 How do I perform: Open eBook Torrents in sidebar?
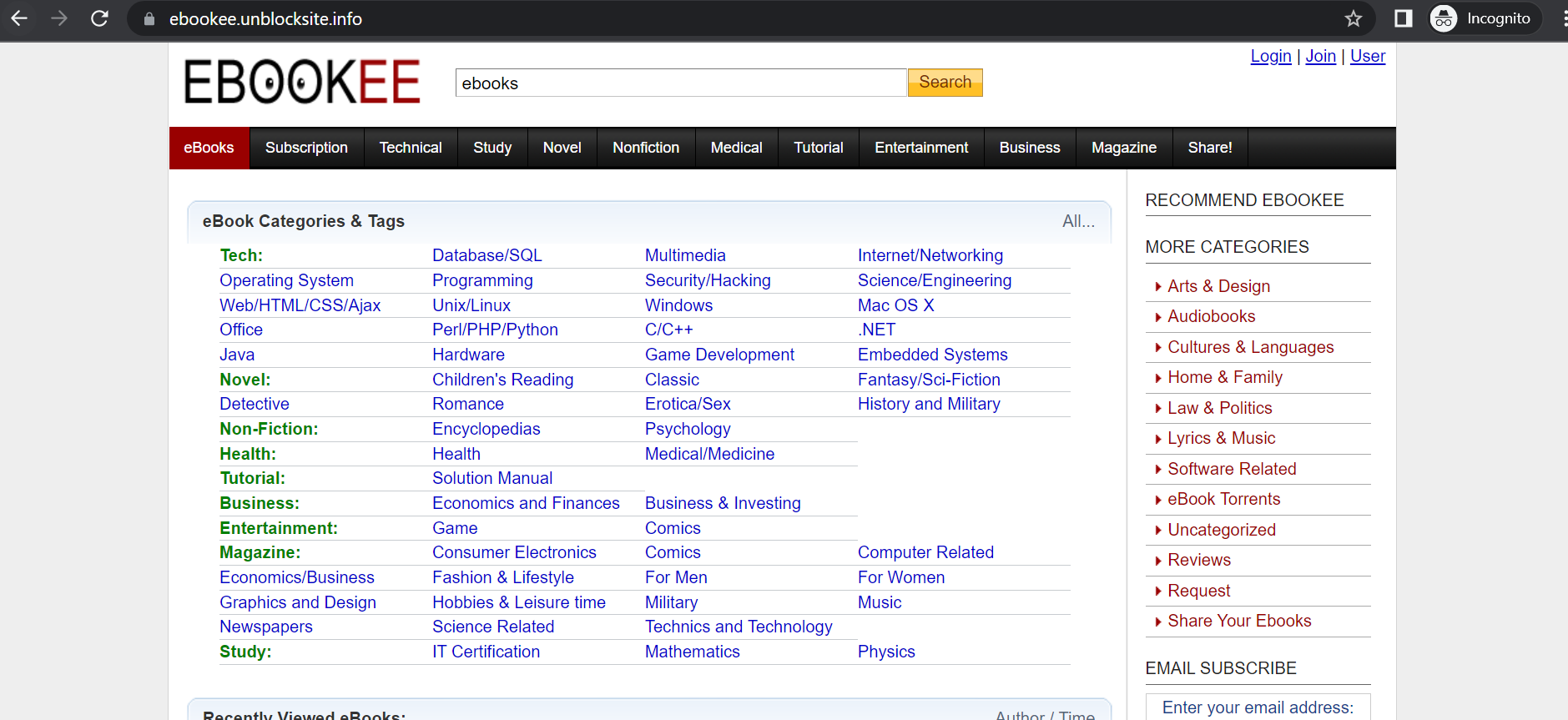click(x=1223, y=499)
